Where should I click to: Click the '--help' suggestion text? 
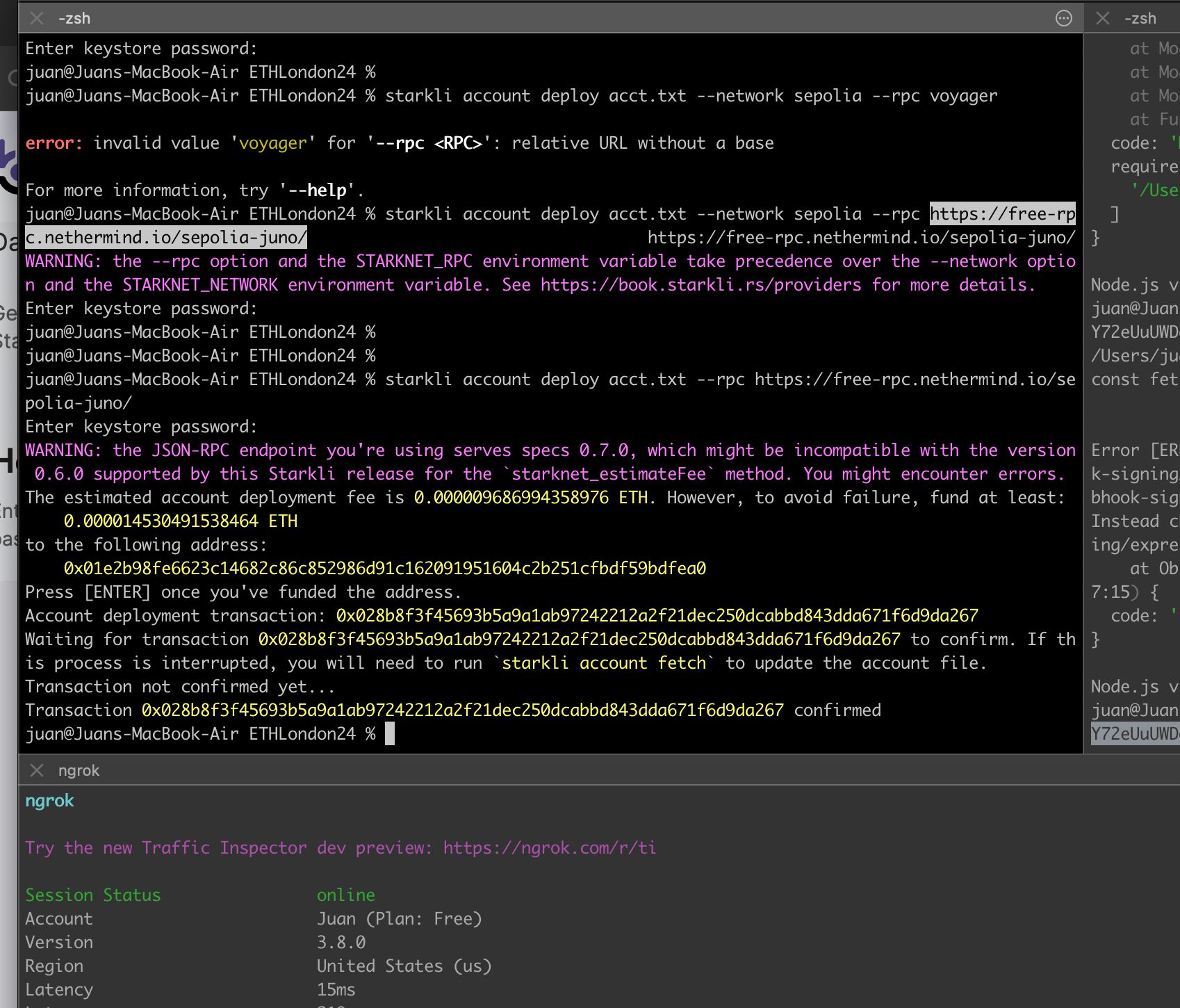[317, 190]
